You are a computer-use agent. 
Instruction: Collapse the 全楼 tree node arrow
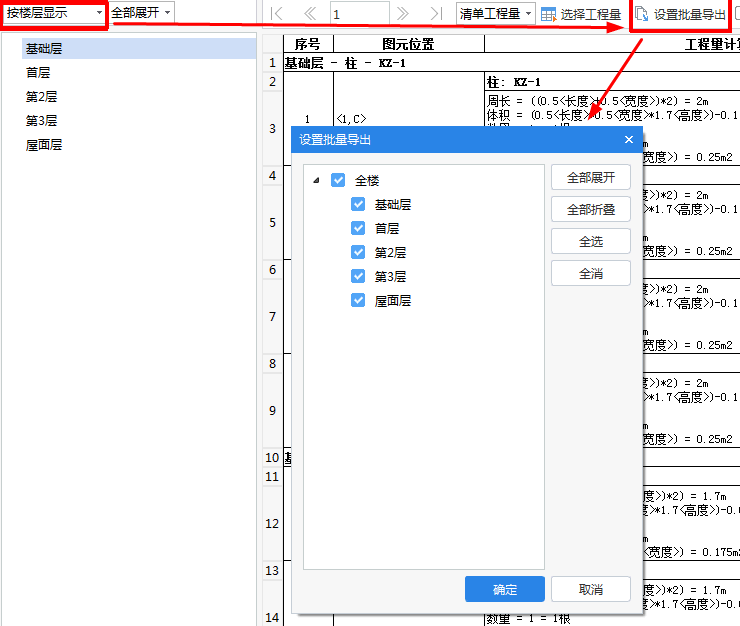[316, 181]
